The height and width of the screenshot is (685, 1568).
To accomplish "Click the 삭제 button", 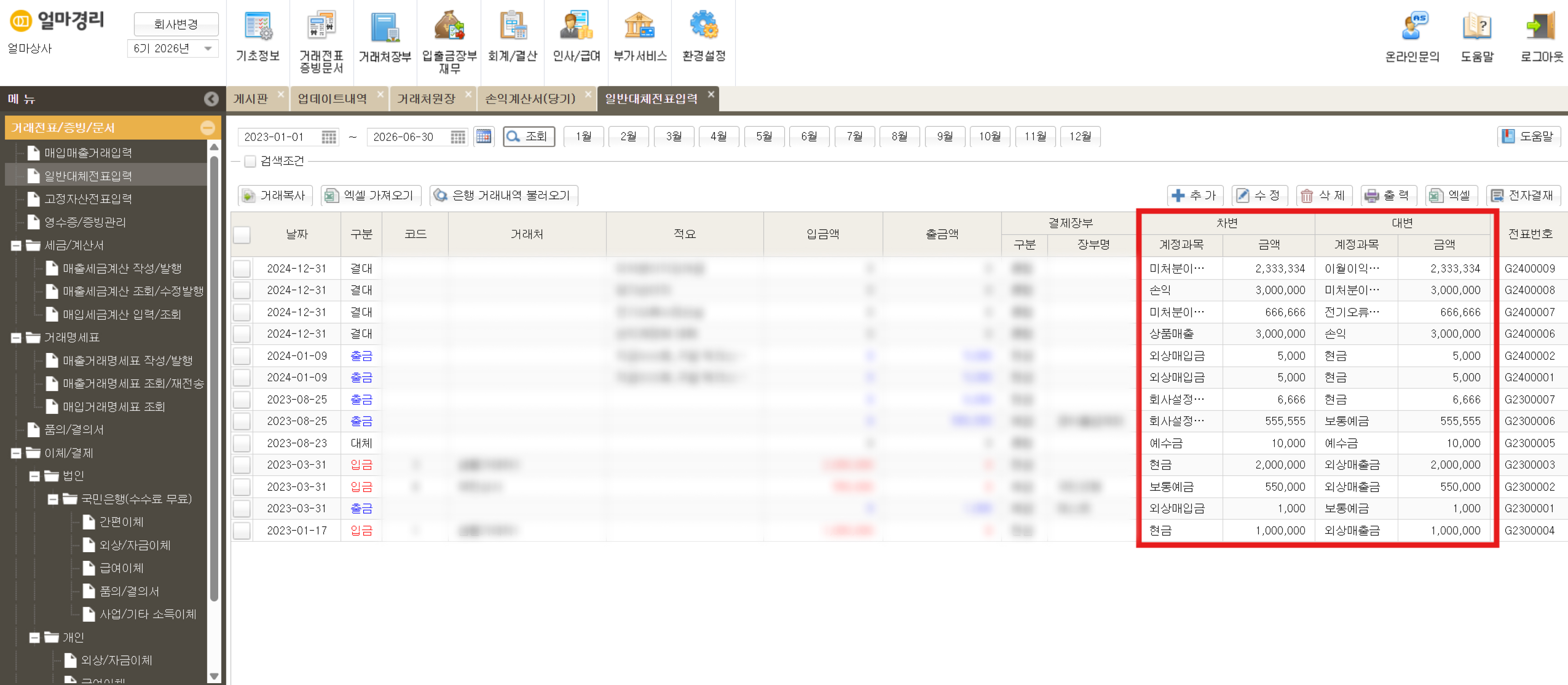I will tap(1324, 196).
